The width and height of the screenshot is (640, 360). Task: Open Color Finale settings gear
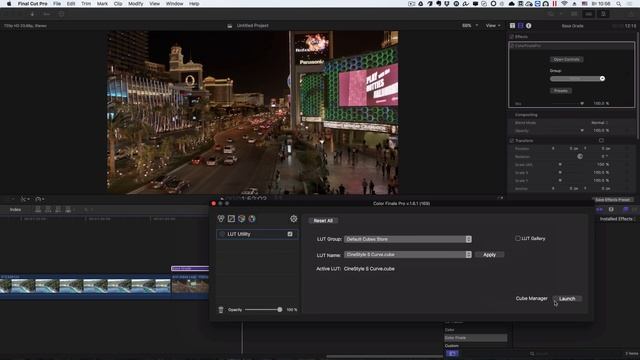click(x=293, y=219)
